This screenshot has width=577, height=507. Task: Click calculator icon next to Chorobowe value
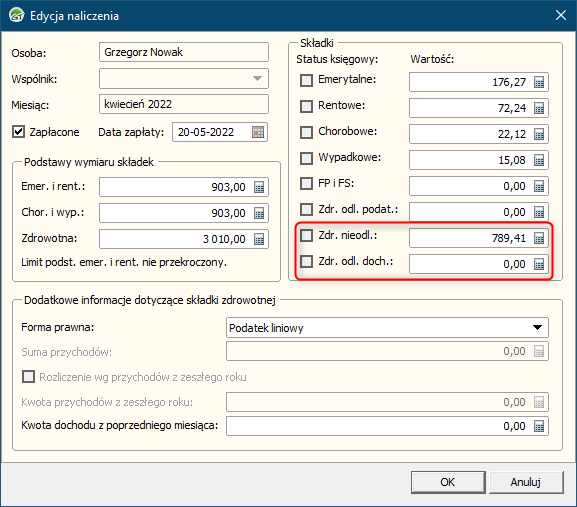point(539,134)
